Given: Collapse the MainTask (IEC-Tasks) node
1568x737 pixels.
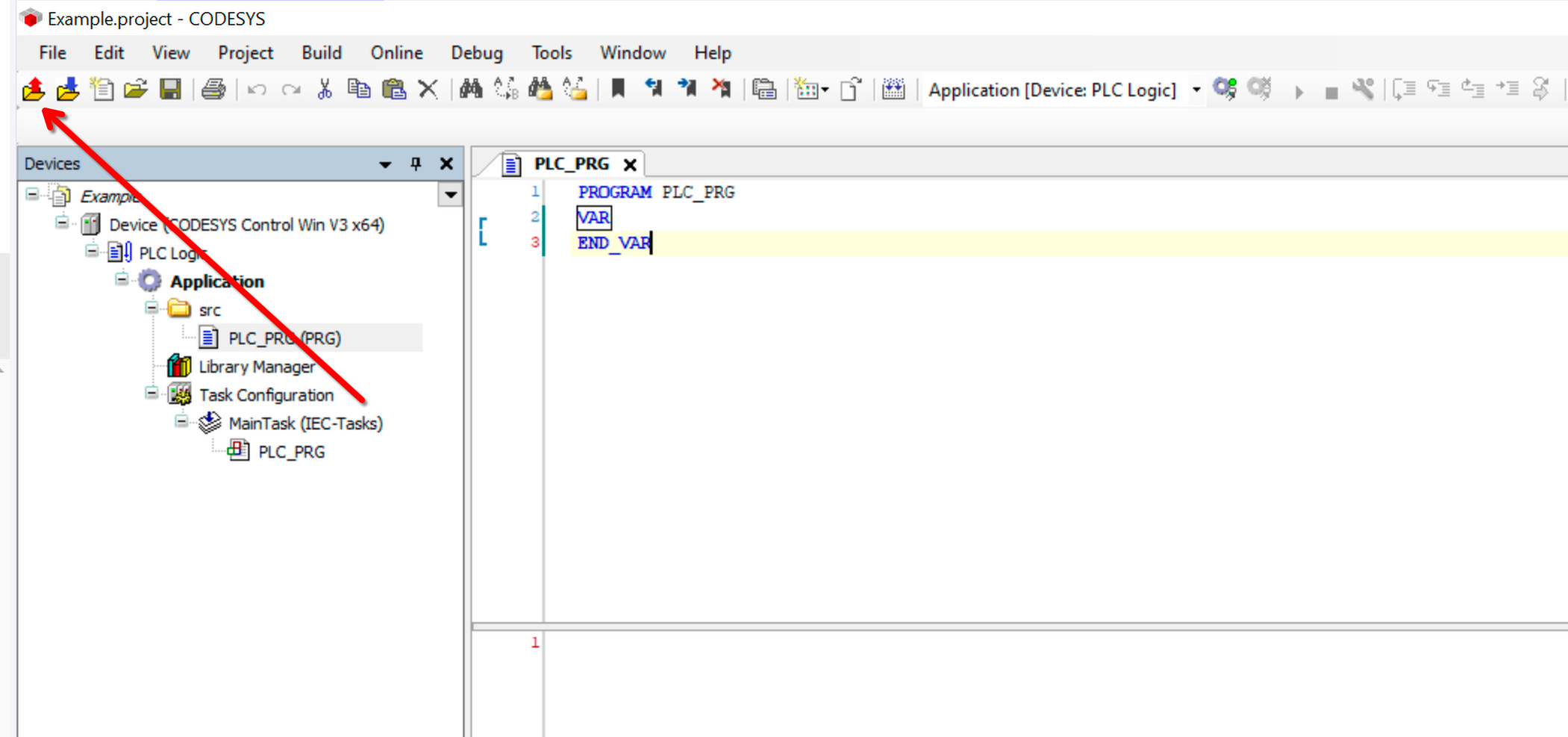Looking at the screenshot, I should 181,421.
